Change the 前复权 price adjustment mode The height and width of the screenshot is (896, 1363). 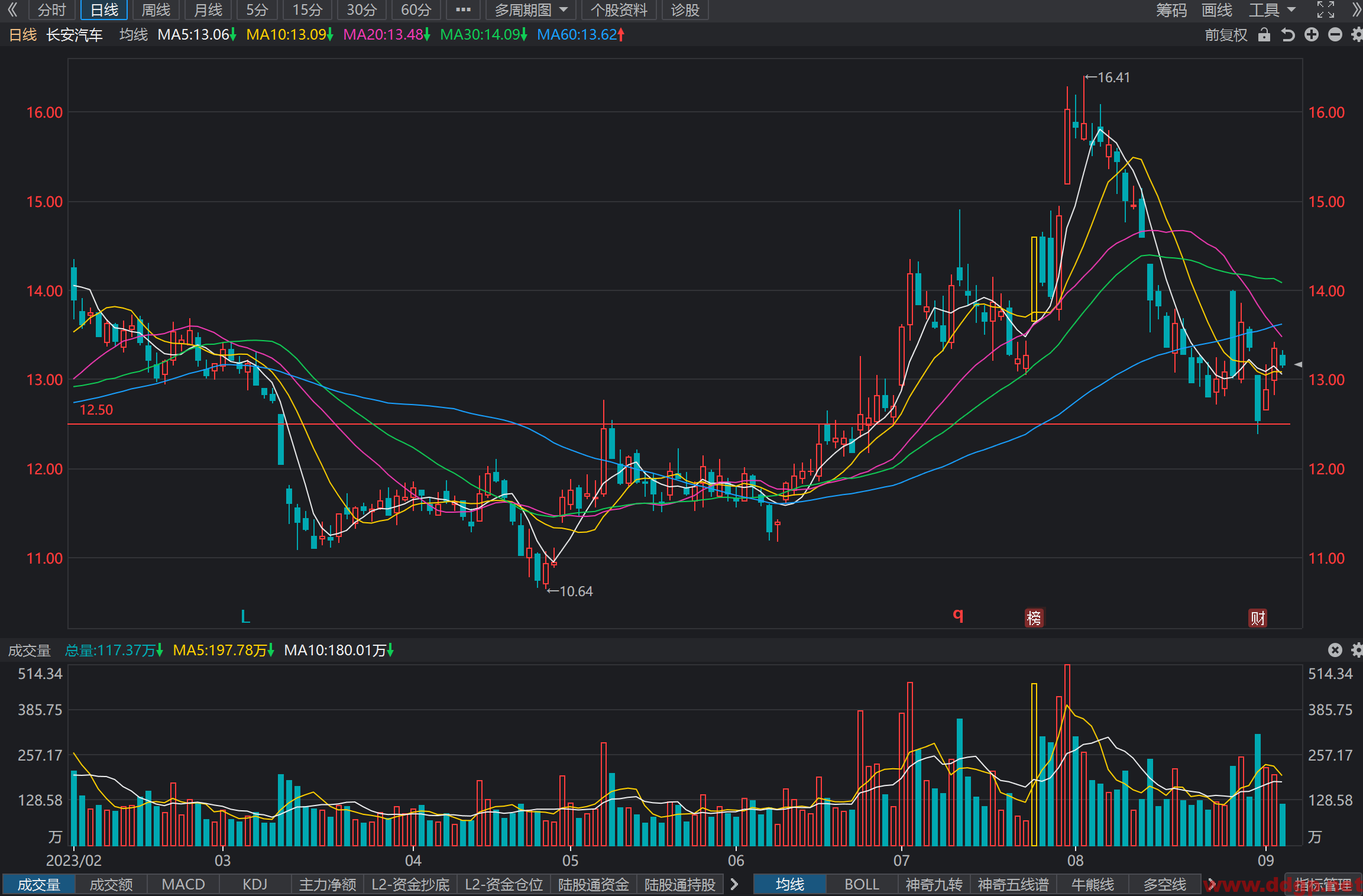1226,35
